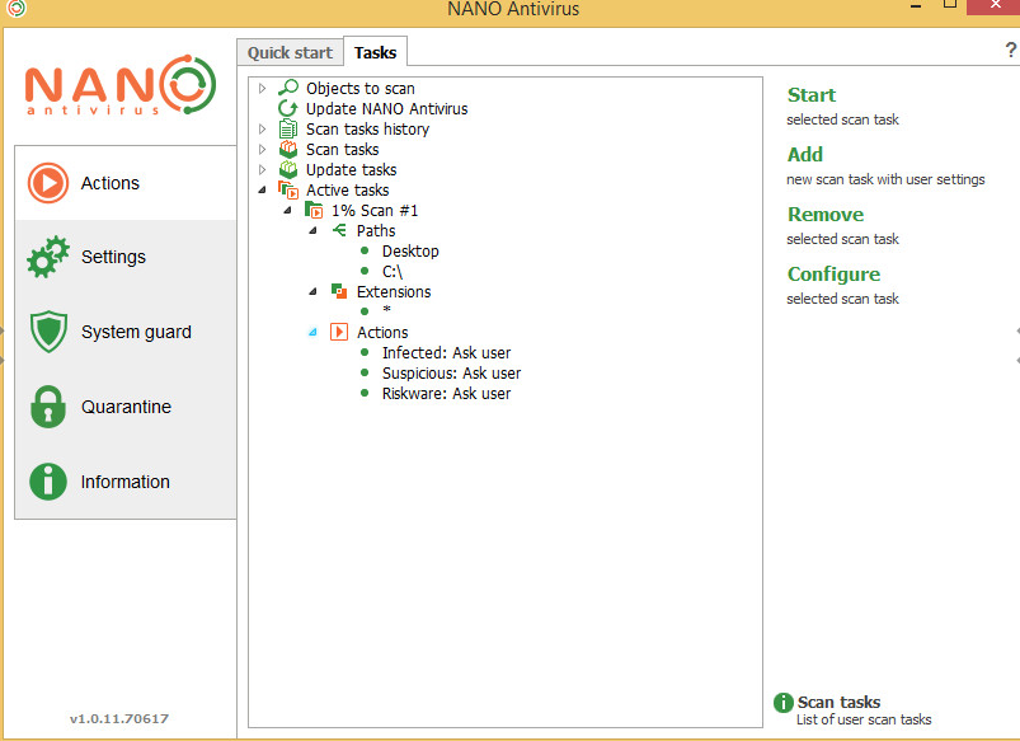Click the NANO Antivirus logo
Image resolution: width=1020 pixels, height=741 pixels.
pyautogui.click(x=120, y=85)
